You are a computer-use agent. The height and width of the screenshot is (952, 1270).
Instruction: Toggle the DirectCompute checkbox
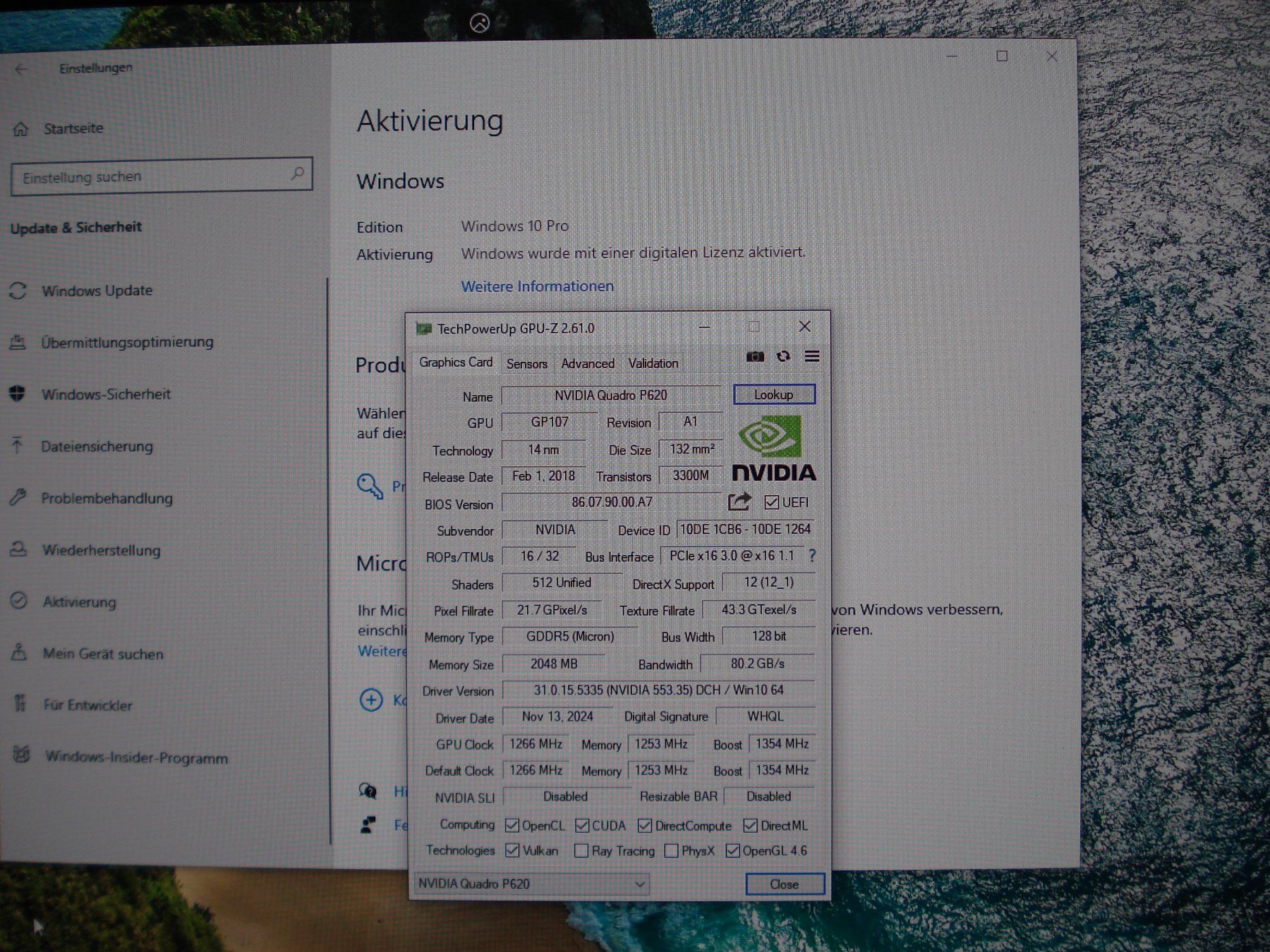tap(645, 826)
